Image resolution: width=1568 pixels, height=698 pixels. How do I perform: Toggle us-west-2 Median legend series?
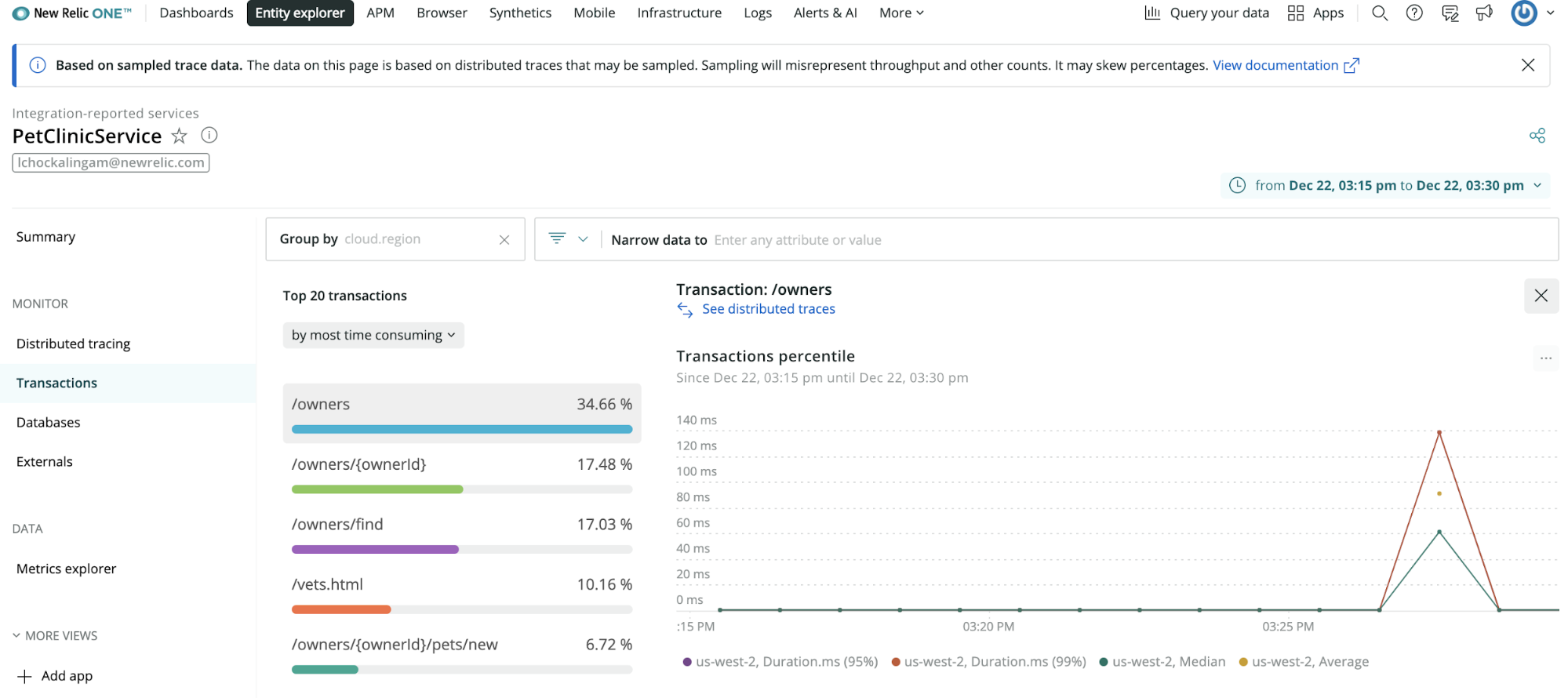point(1162,662)
